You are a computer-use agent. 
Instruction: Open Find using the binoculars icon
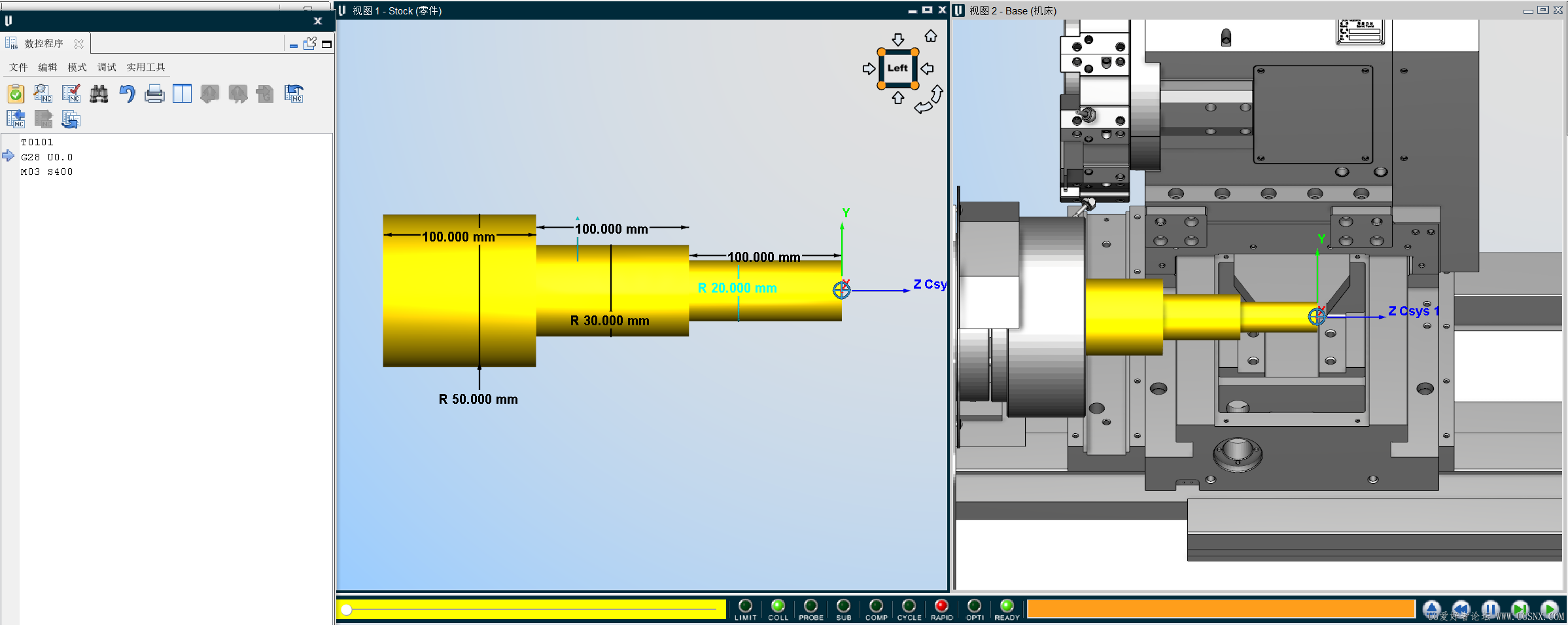point(99,94)
